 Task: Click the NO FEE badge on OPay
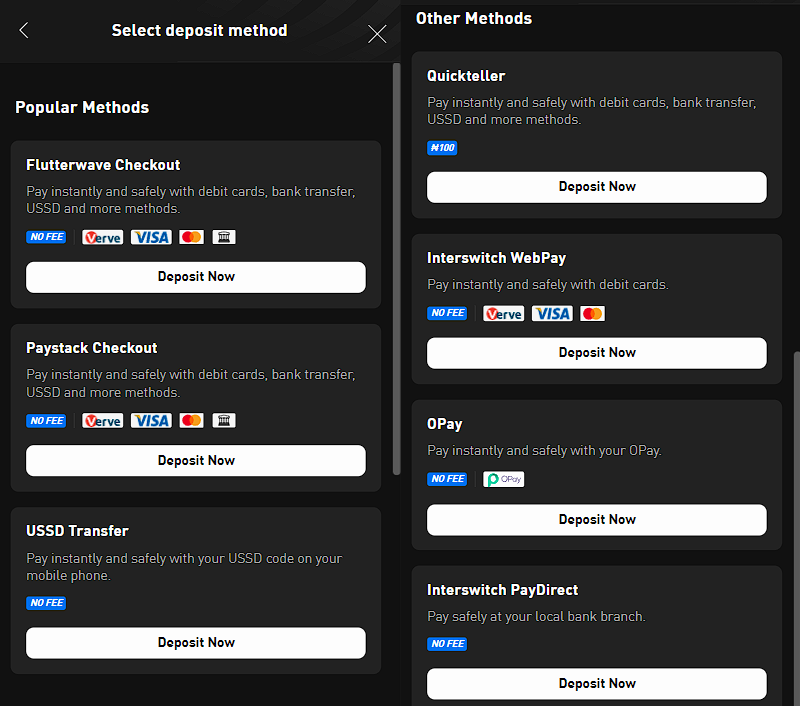447,479
